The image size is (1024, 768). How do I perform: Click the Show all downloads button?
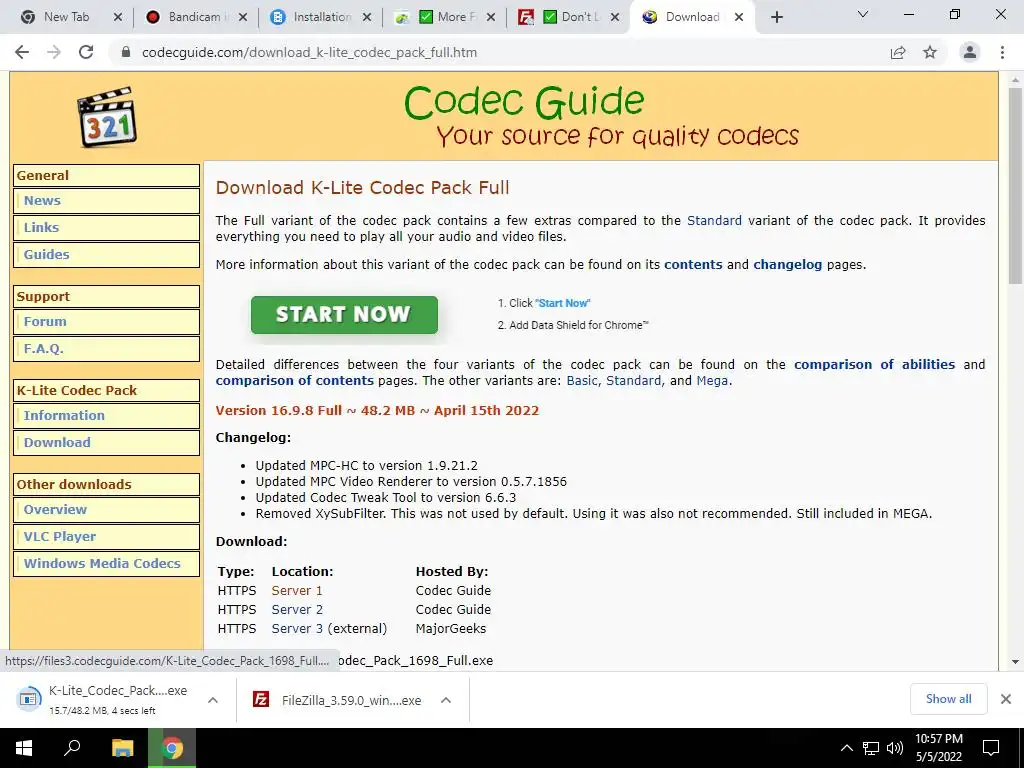click(948, 699)
